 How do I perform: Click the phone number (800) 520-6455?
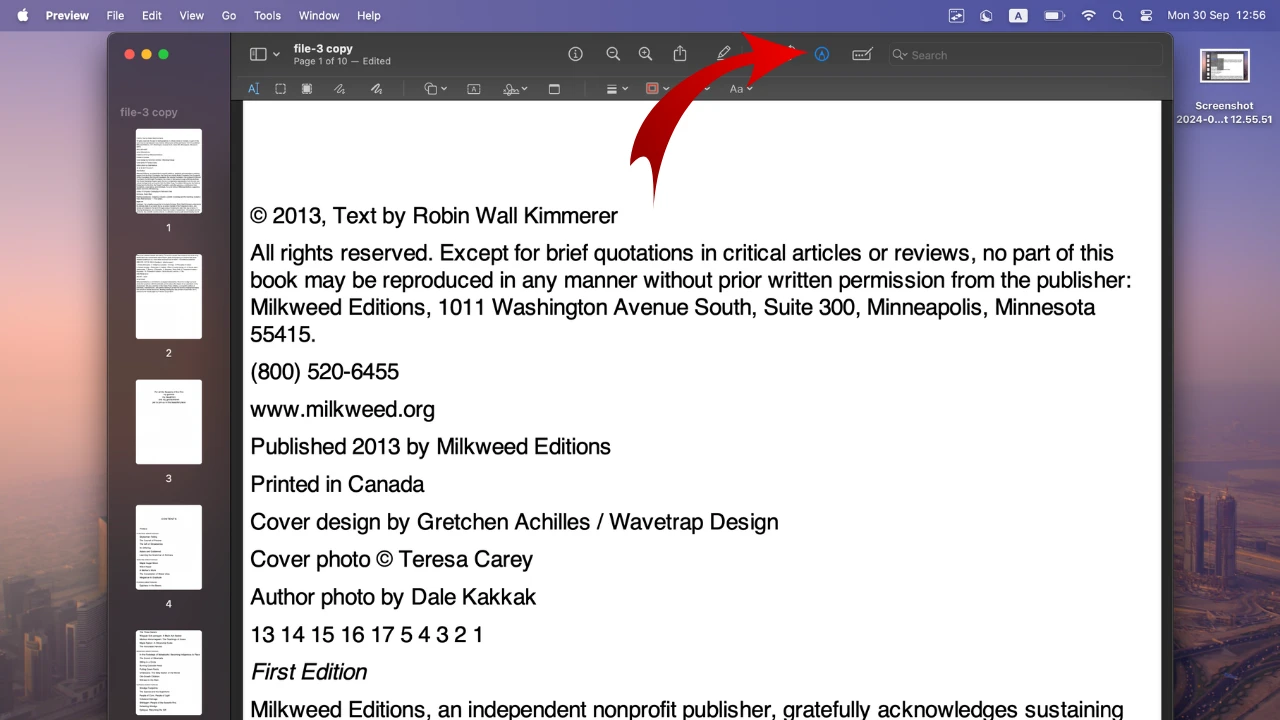325,372
